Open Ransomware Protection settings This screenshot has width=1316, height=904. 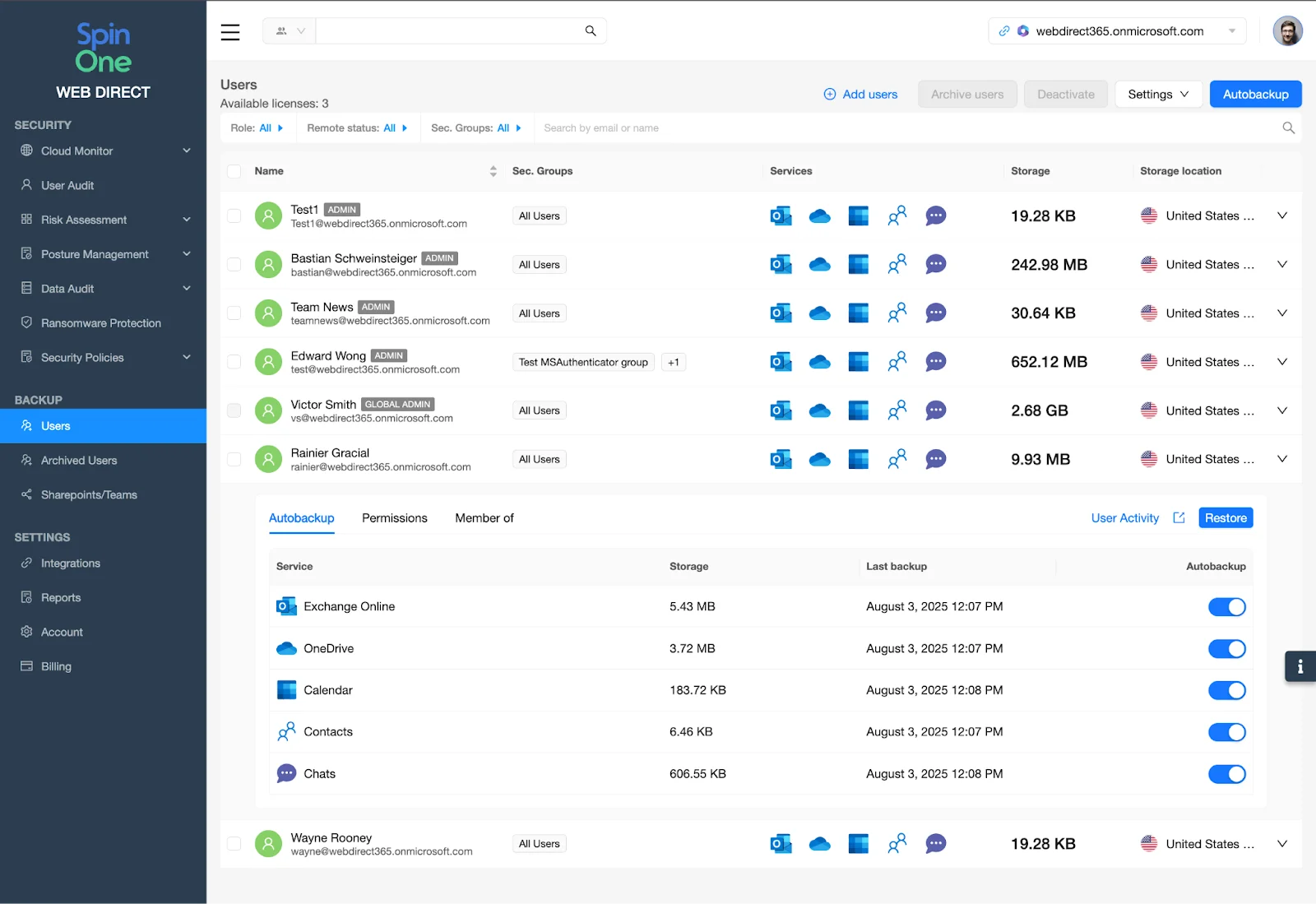pyautogui.click(x=100, y=322)
